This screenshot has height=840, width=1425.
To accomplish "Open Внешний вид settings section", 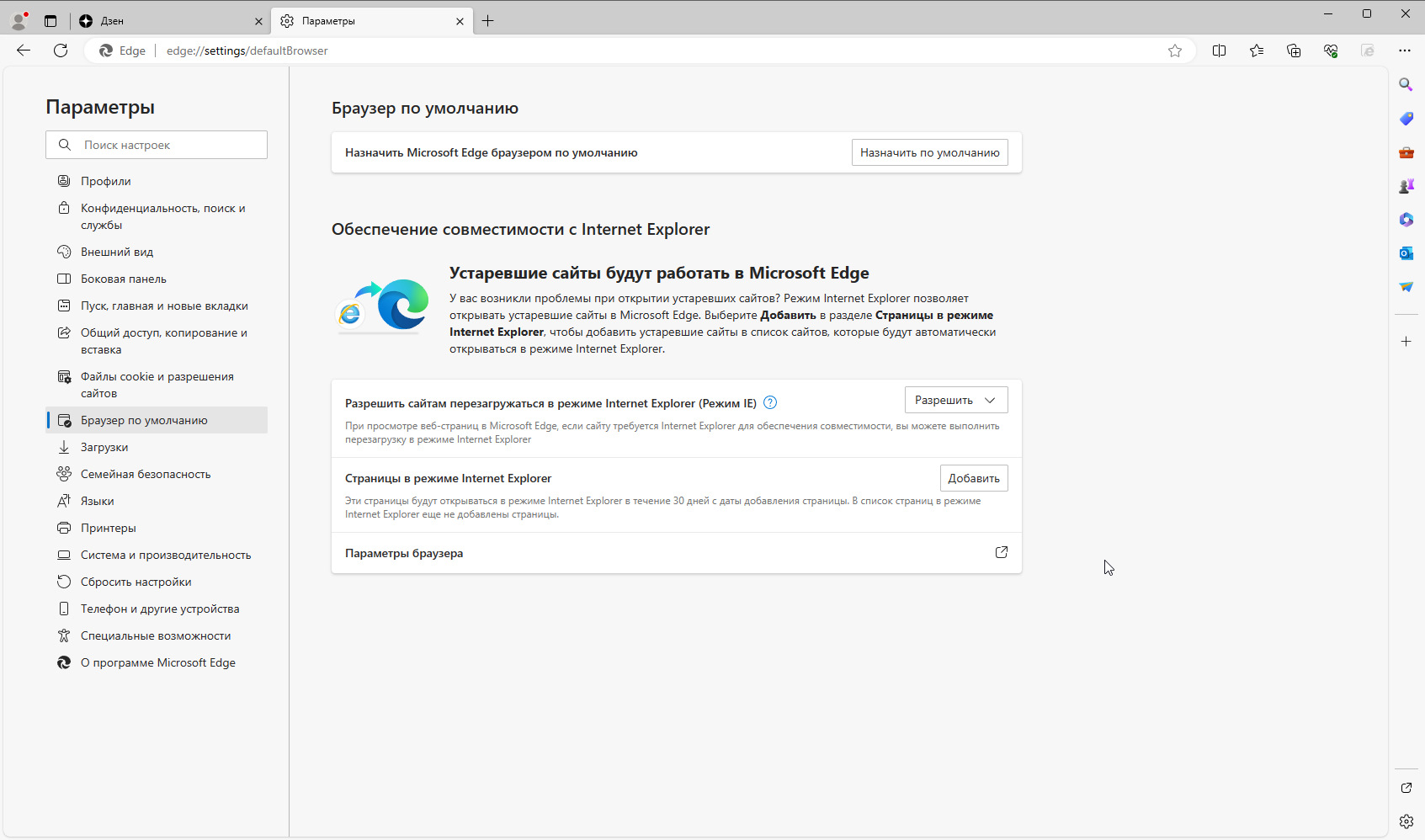I will [157, 252].
